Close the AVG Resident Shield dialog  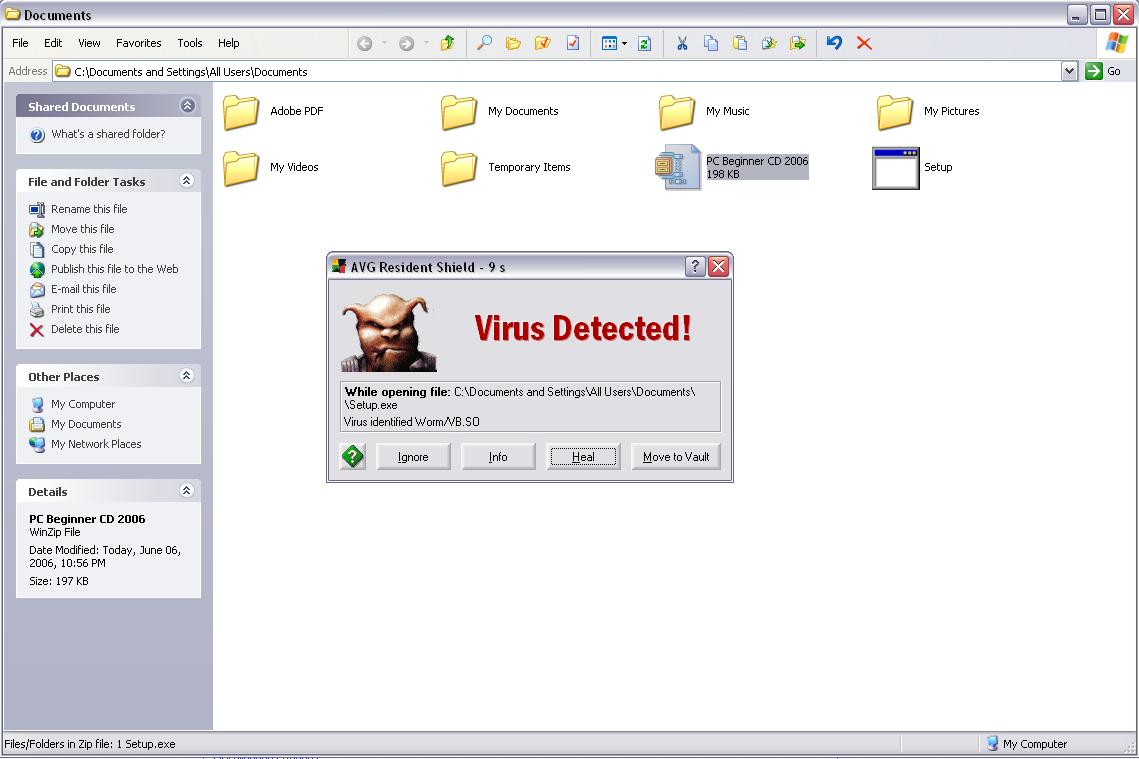718,267
